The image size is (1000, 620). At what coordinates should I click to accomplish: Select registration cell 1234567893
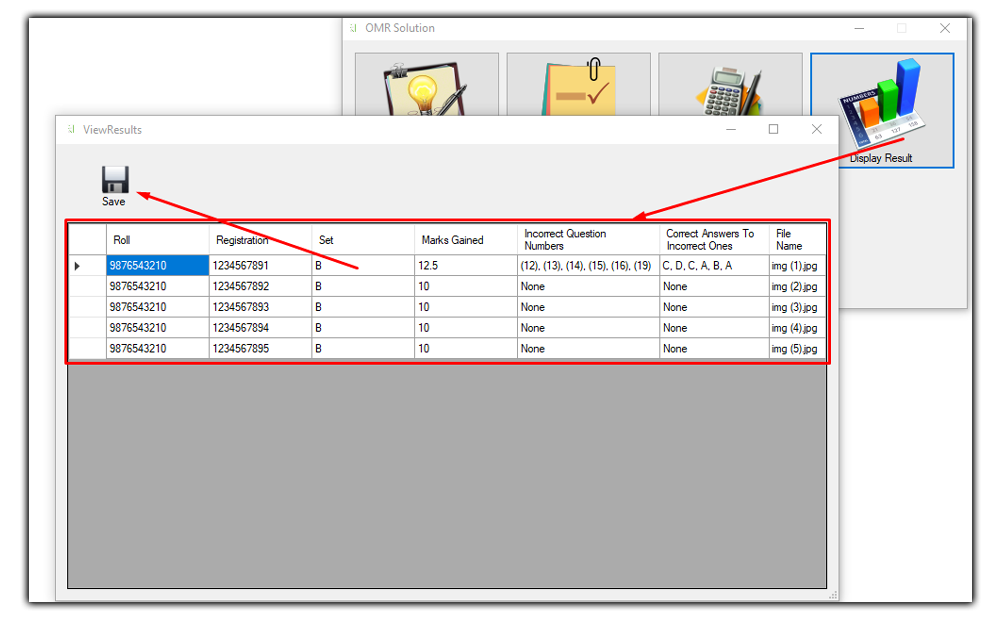click(260, 307)
